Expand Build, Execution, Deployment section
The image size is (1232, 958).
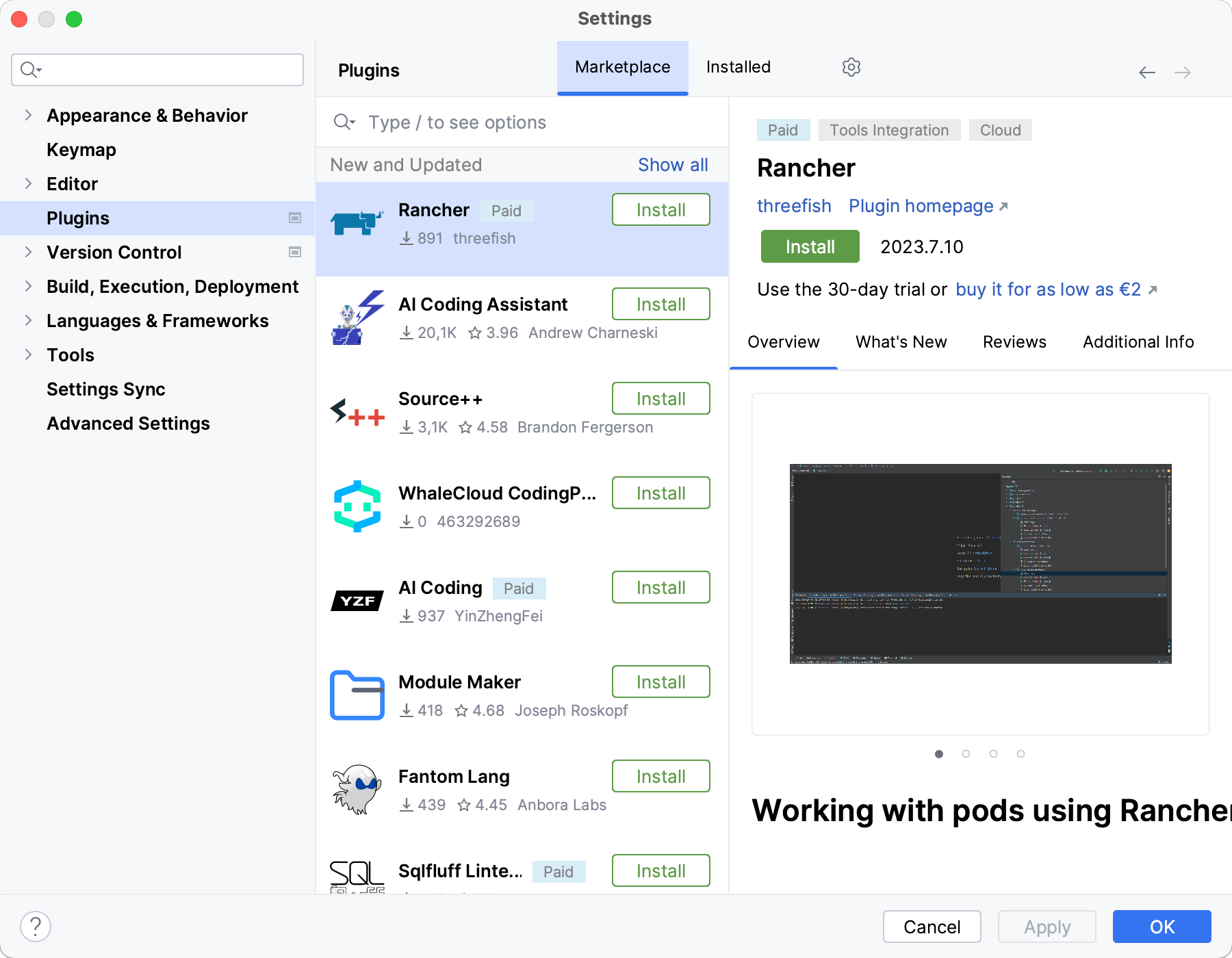point(28,287)
